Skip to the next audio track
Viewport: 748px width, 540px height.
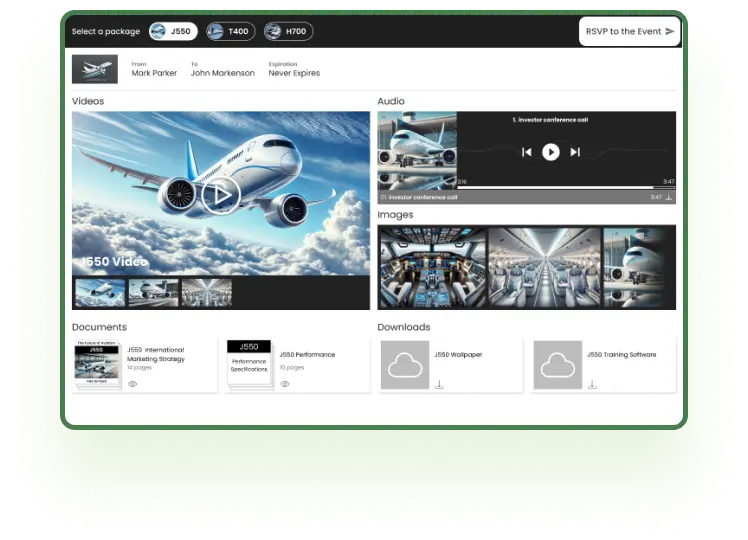(x=575, y=152)
